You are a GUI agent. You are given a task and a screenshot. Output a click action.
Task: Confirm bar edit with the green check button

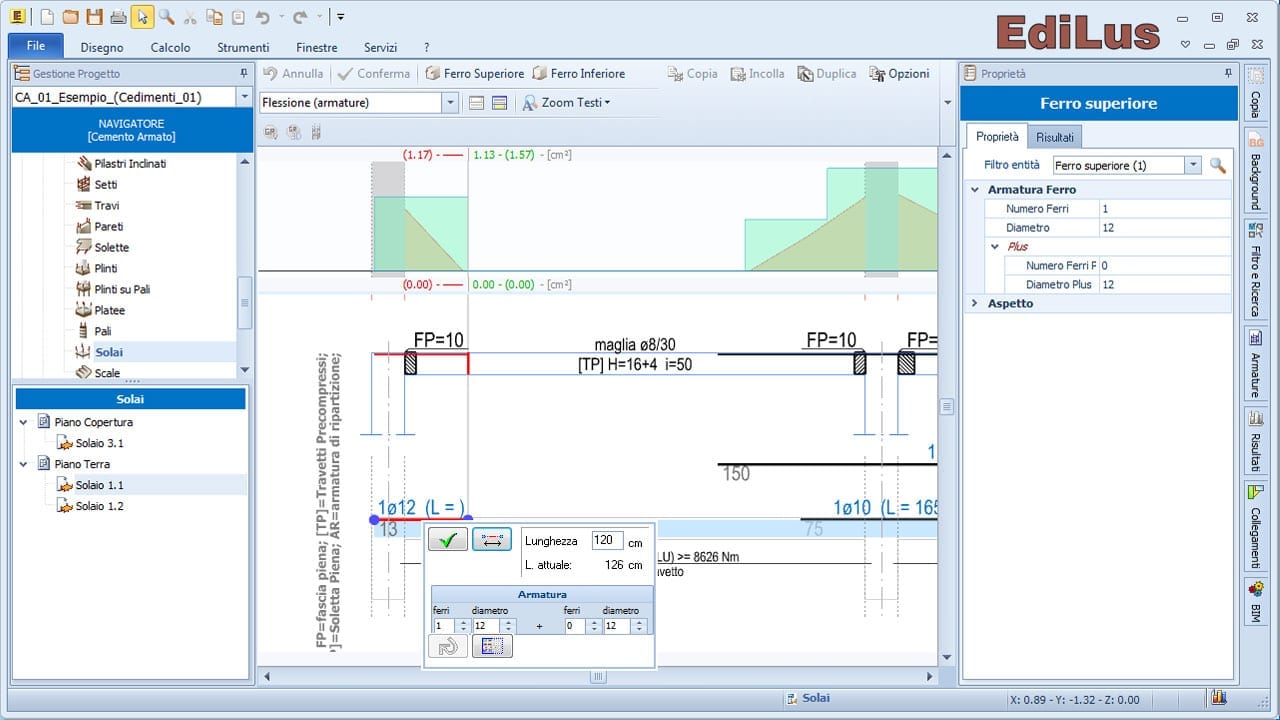click(x=447, y=539)
